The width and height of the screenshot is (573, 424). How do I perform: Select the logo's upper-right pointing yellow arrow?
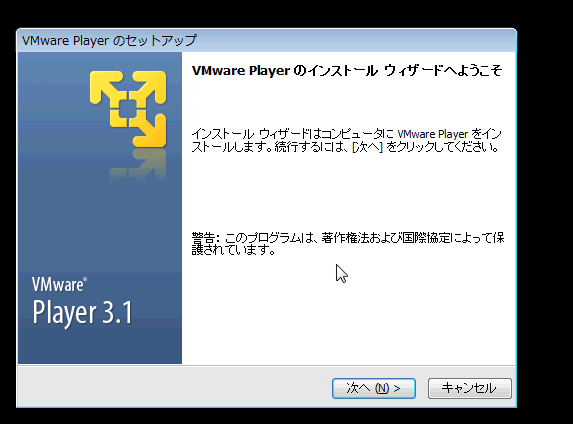pyautogui.click(x=151, y=87)
